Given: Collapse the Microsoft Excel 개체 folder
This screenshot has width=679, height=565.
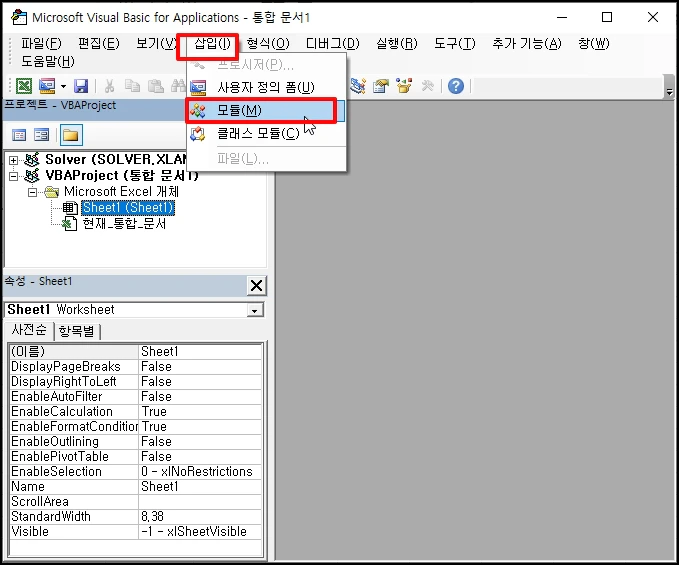Looking at the screenshot, I should tap(32, 192).
